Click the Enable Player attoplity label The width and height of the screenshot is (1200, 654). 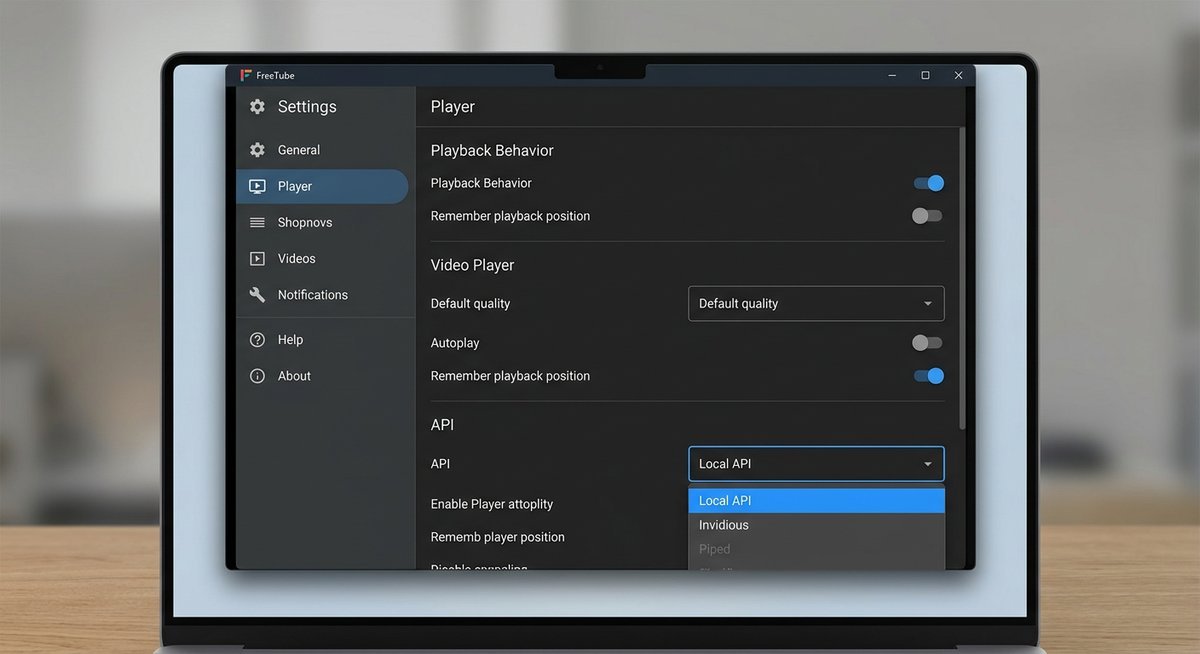[x=491, y=503]
